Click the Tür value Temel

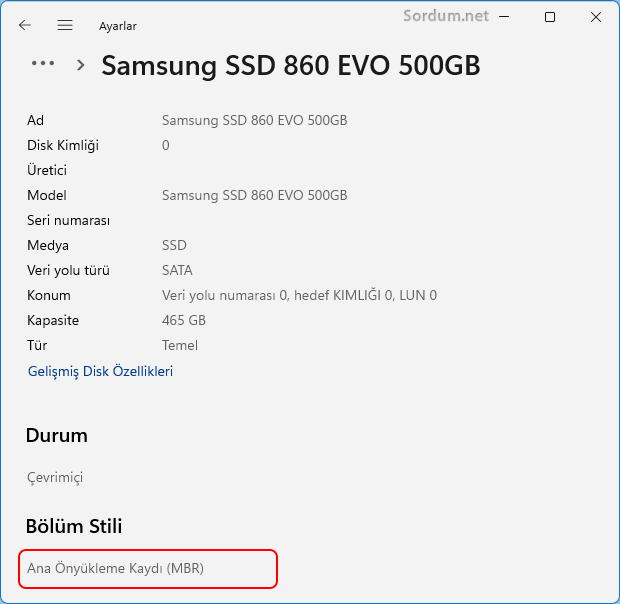[x=180, y=345]
